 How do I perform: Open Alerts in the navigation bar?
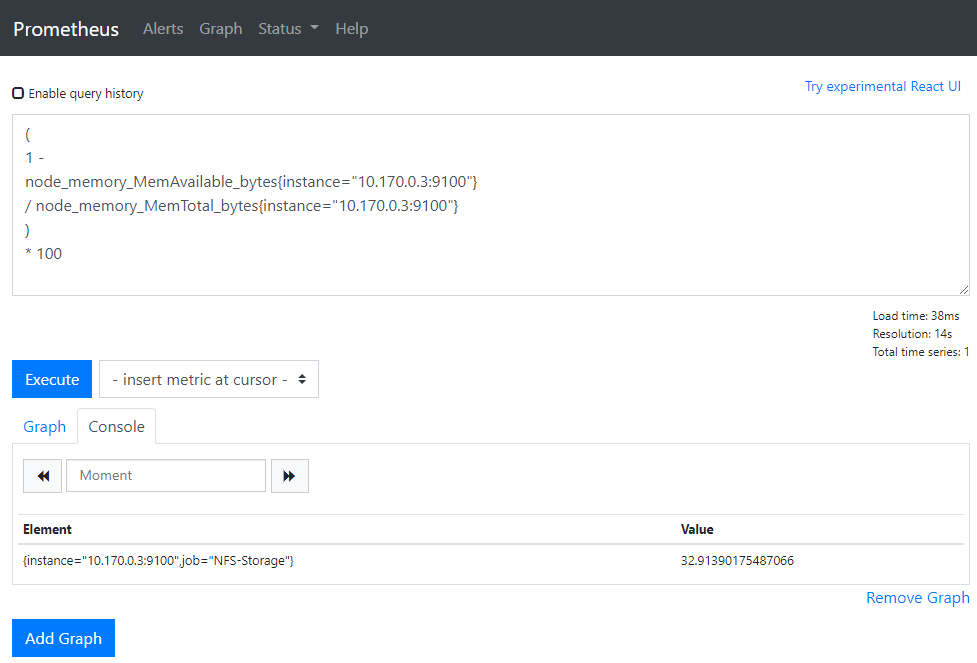[x=163, y=29]
